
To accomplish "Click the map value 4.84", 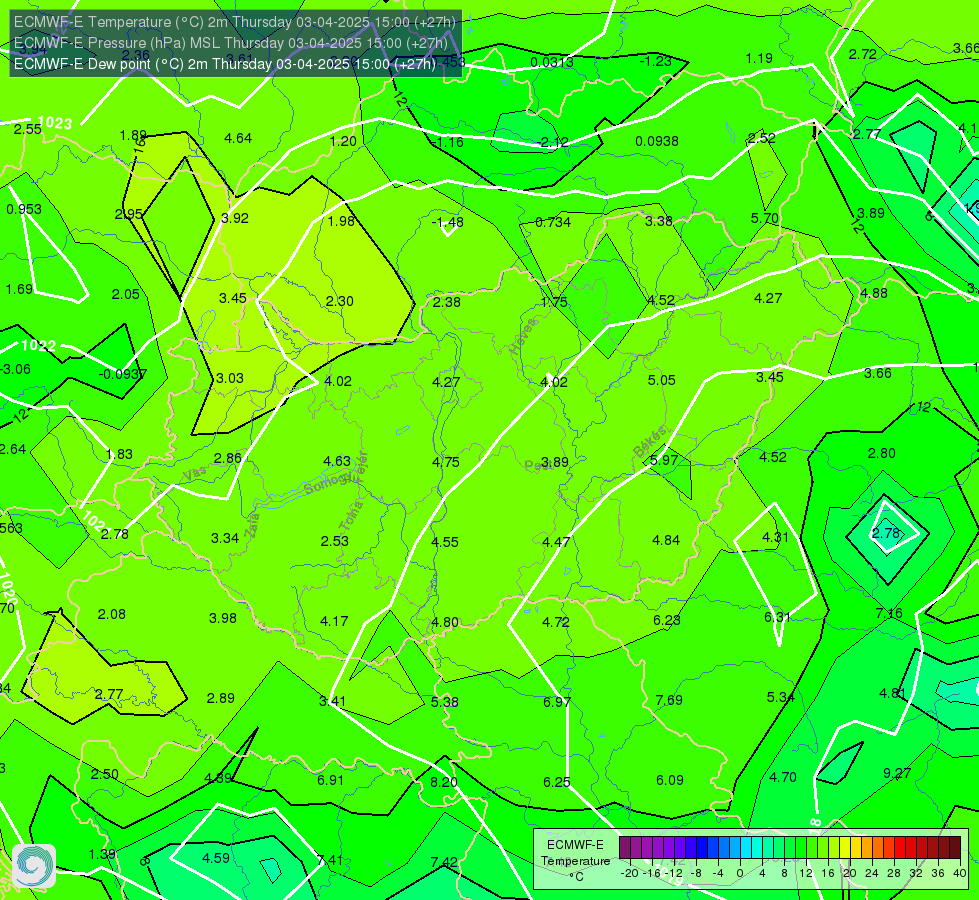I will pos(666,540).
